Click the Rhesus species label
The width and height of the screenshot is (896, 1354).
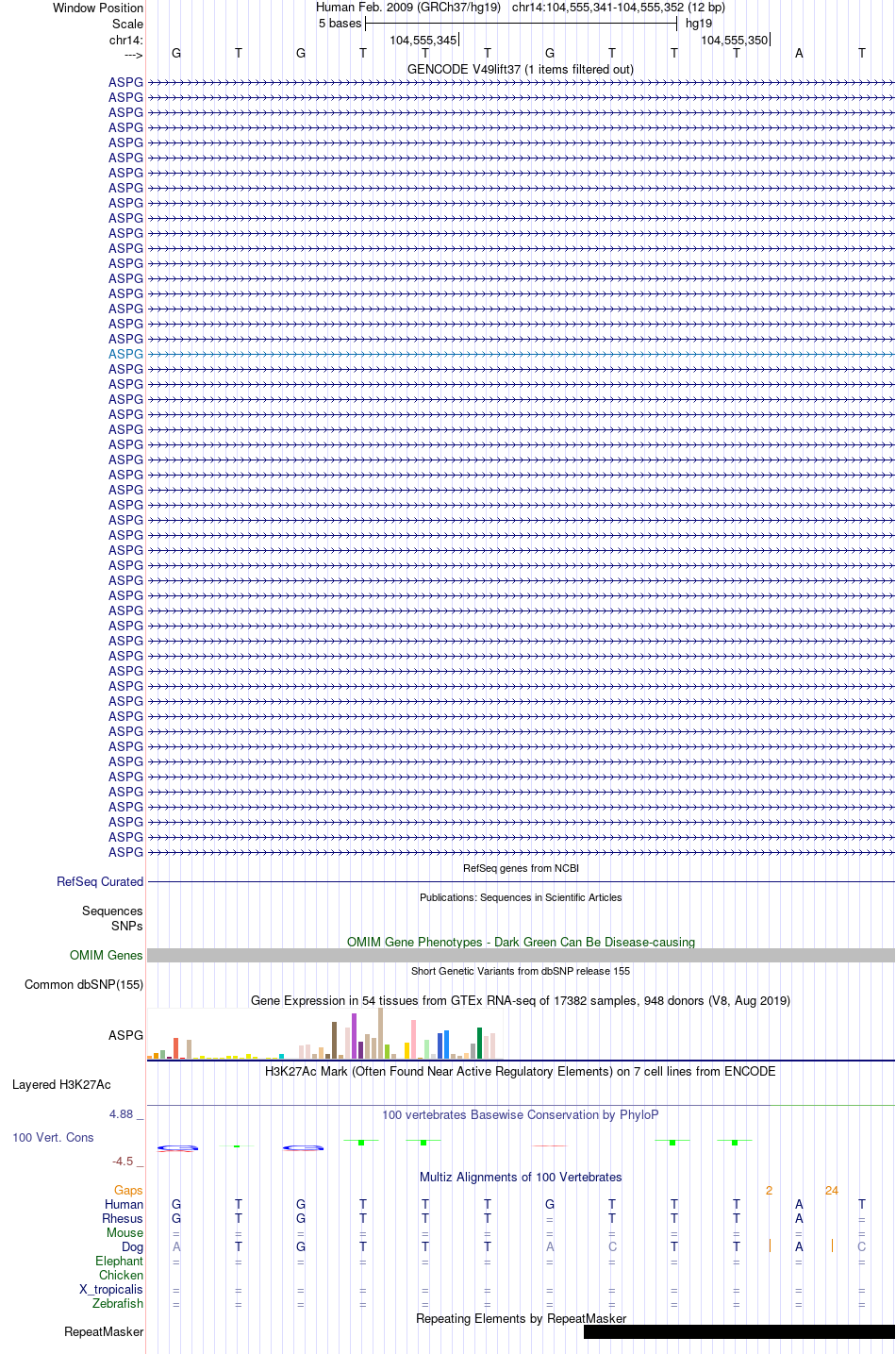(123, 1218)
